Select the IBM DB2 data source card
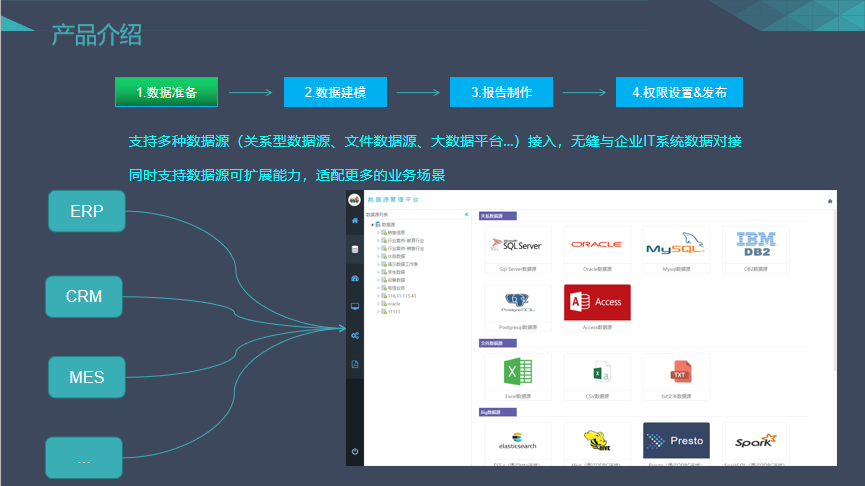 (756, 249)
